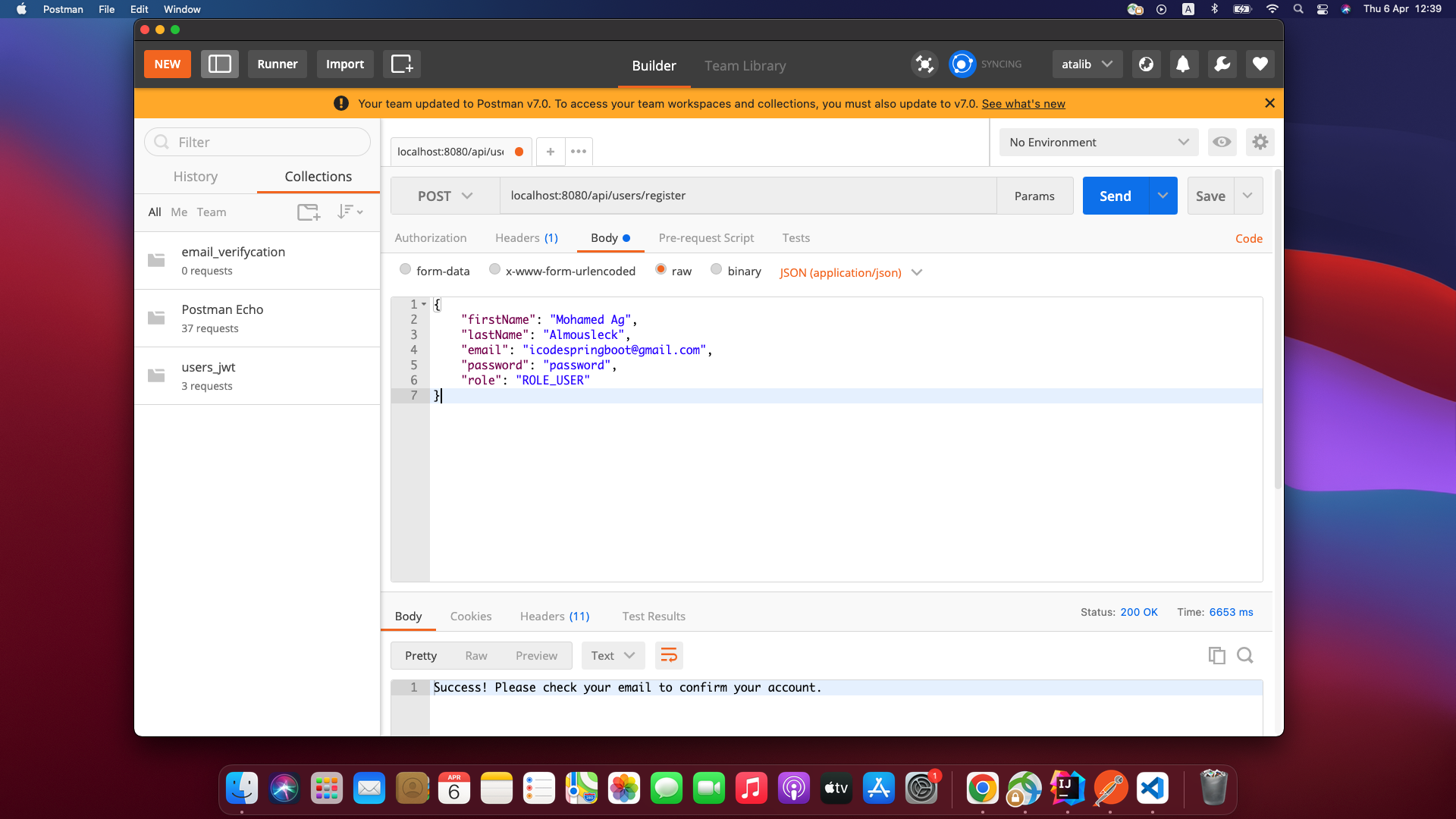This screenshot has width=1456, height=819.
Task: Open the No Environment dropdown
Action: tap(1098, 142)
